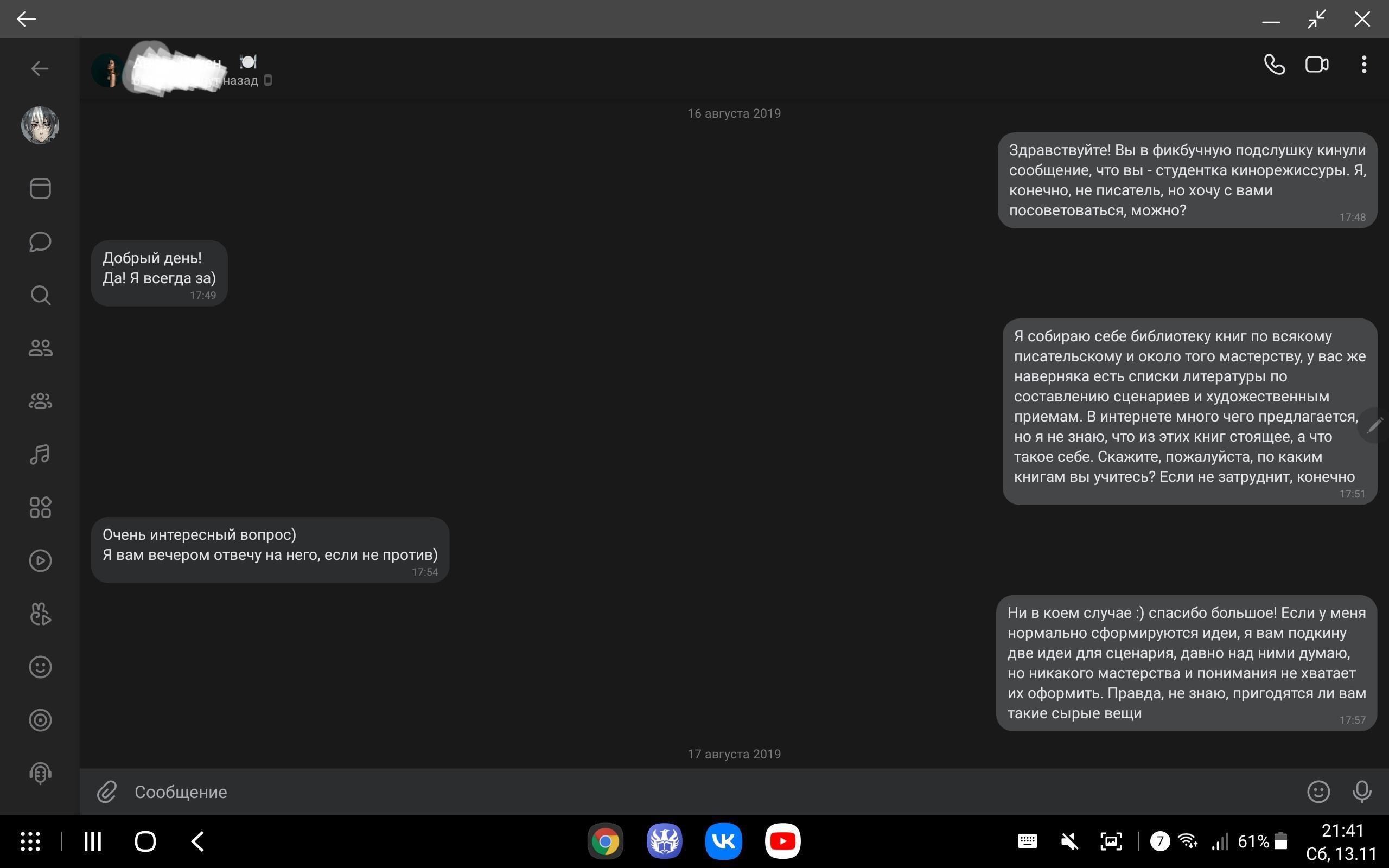Open the Communities section in sidebar
Image resolution: width=1389 pixels, height=868 pixels.
coord(40,401)
